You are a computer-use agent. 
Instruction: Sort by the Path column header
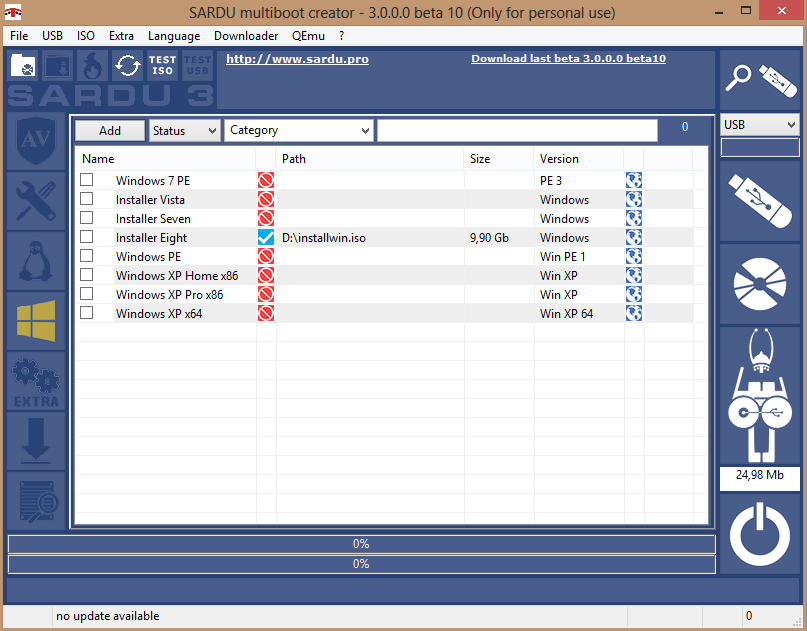coord(370,159)
